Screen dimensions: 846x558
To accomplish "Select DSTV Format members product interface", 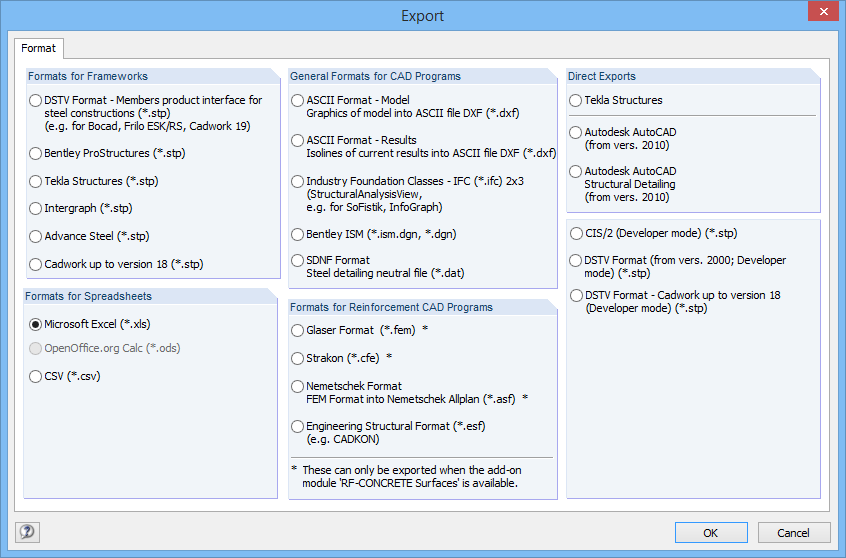I will pos(37,100).
